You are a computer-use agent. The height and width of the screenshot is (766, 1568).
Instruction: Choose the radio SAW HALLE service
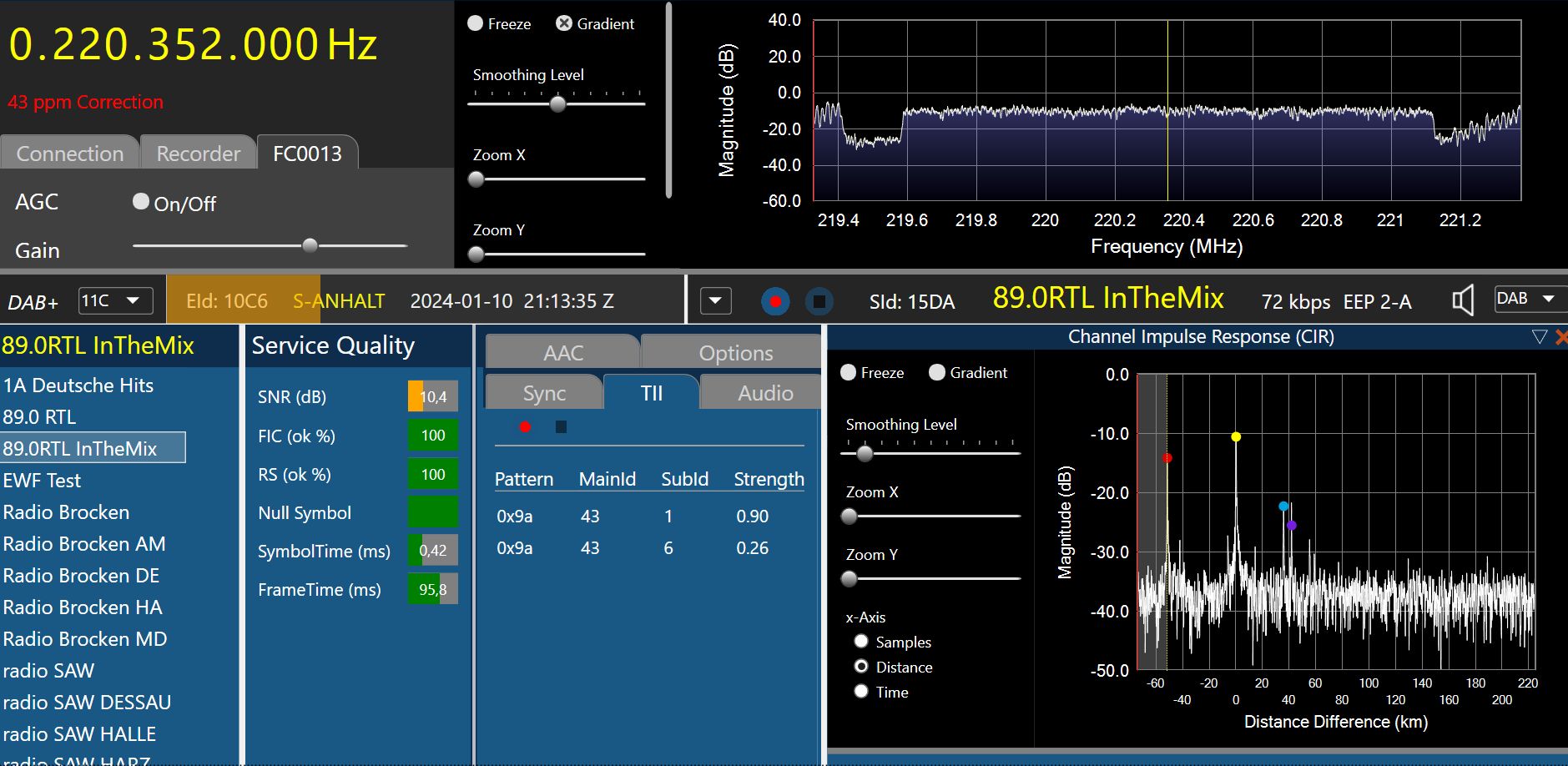(79, 734)
